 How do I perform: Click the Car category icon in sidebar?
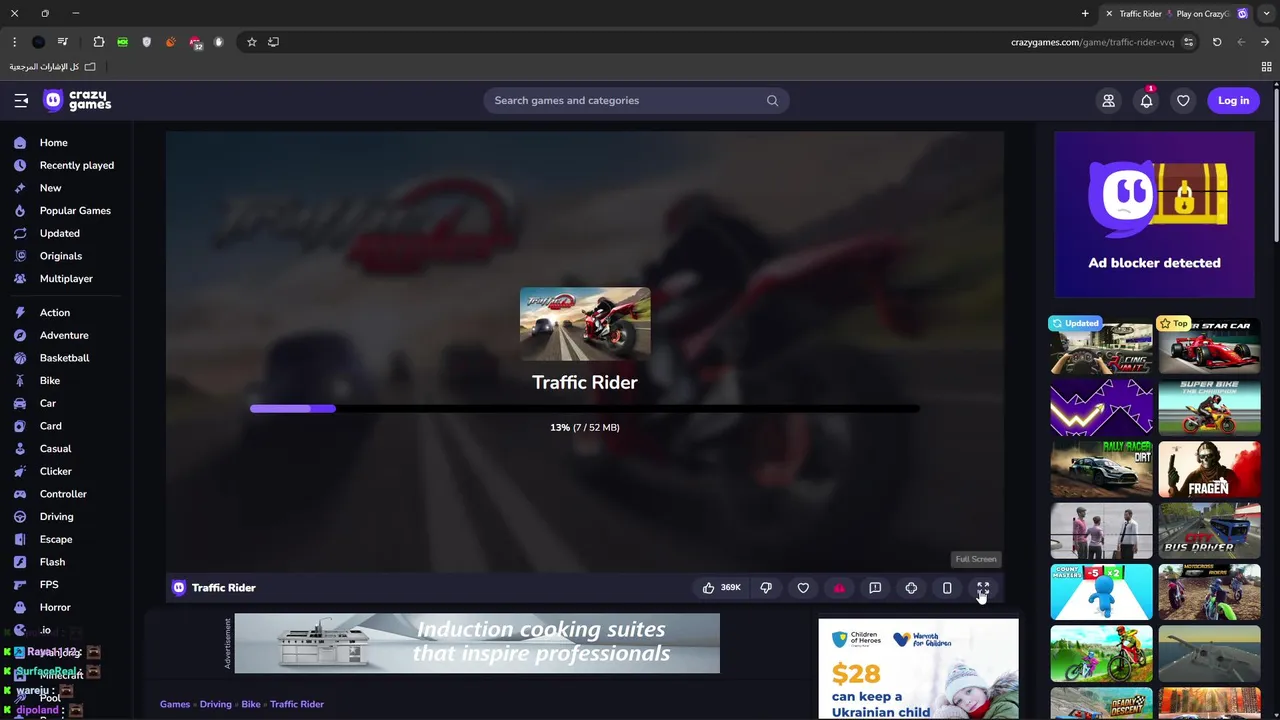click(x=20, y=403)
